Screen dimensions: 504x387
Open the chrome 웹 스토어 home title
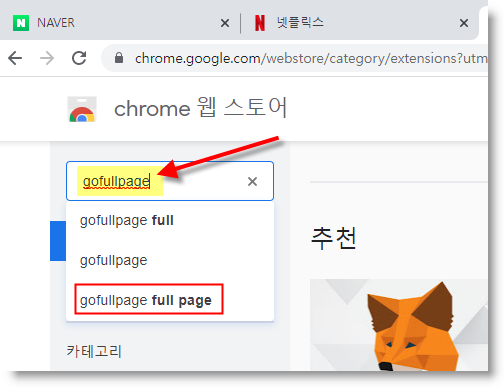(200, 108)
